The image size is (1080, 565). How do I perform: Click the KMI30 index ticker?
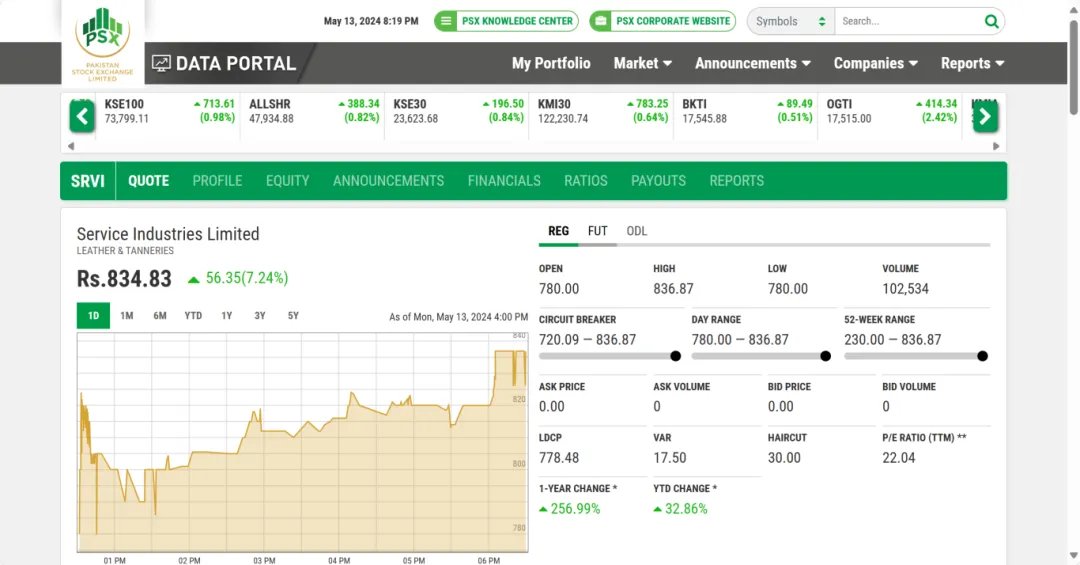point(603,111)
